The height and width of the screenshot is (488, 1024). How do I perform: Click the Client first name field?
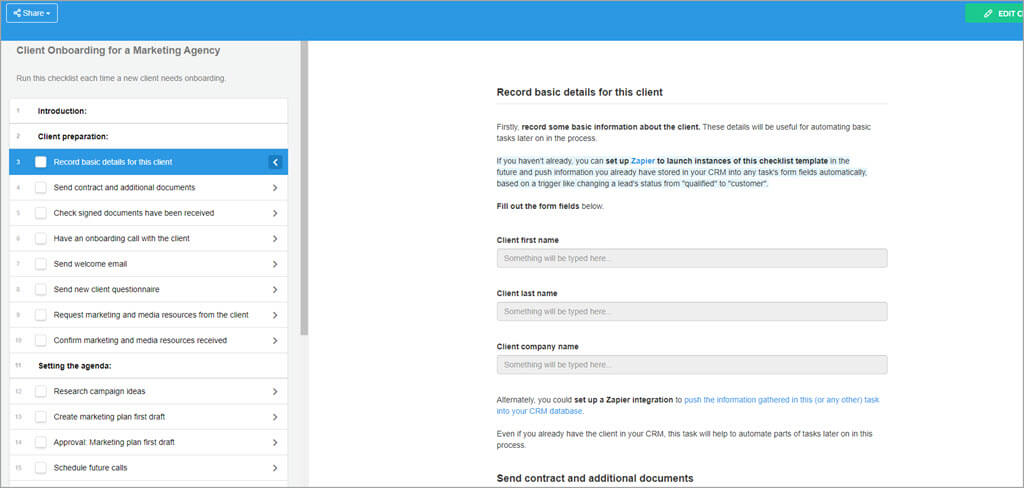click(691, 258)
